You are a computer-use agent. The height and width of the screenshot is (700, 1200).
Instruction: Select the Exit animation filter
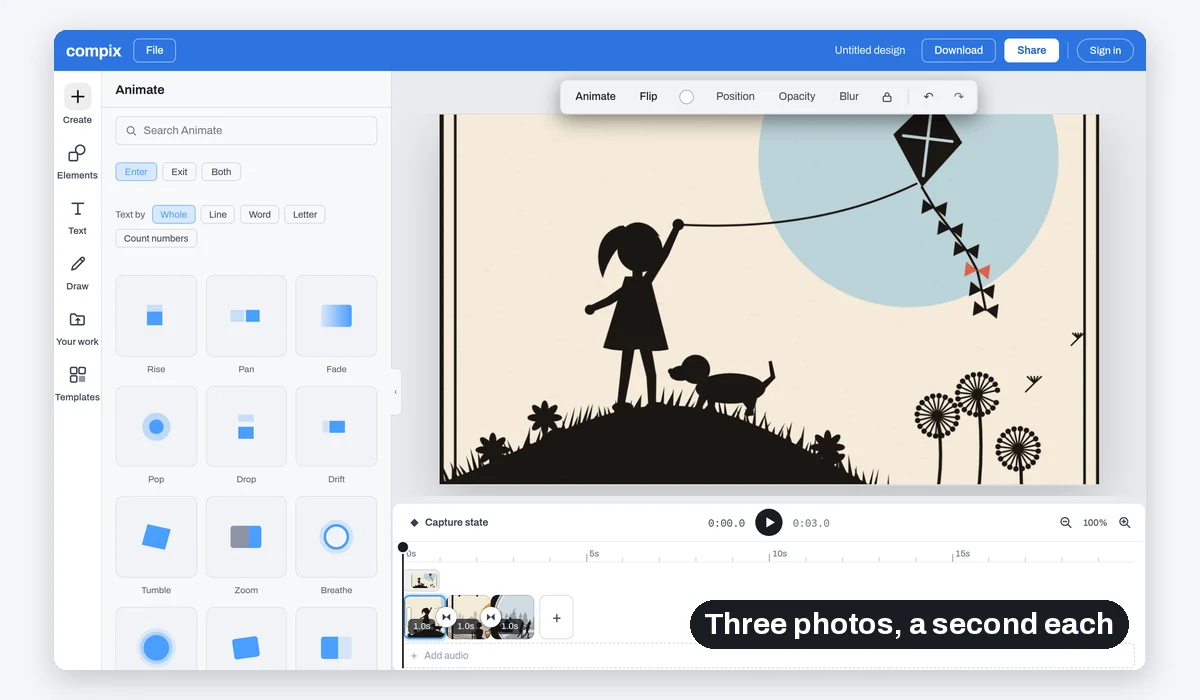[179, 172]
